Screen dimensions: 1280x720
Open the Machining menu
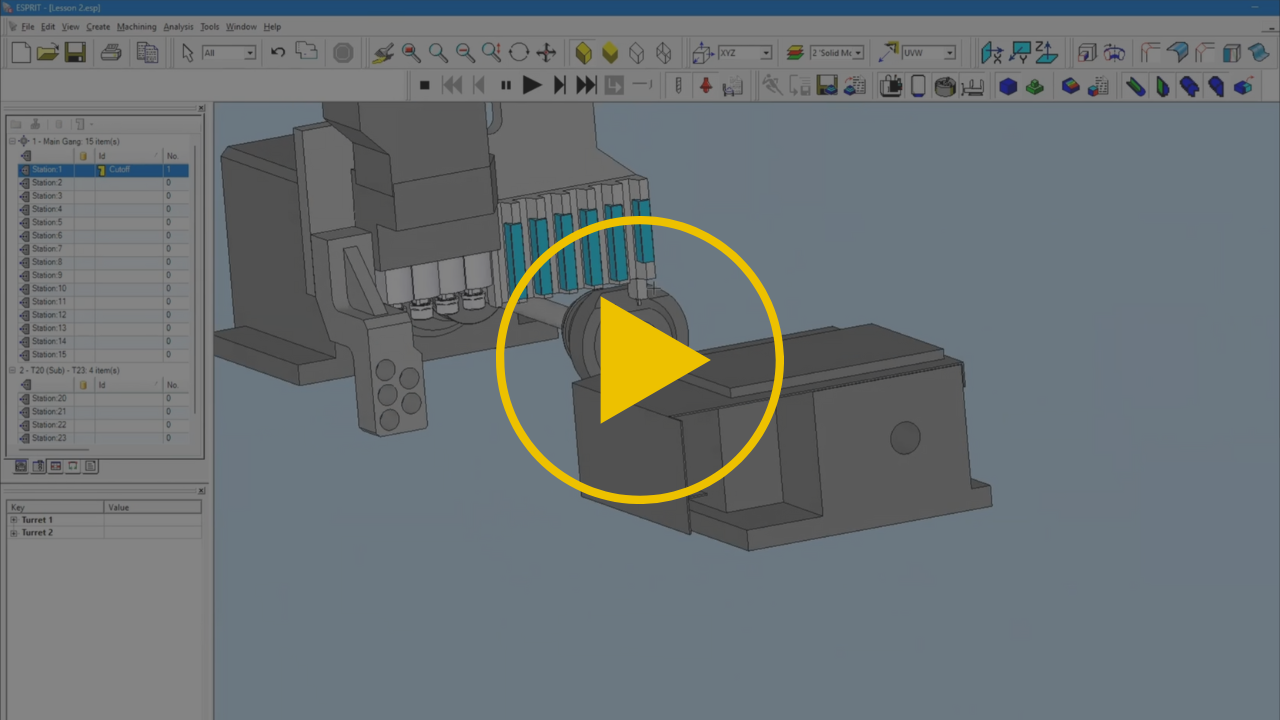coord(136,27)
